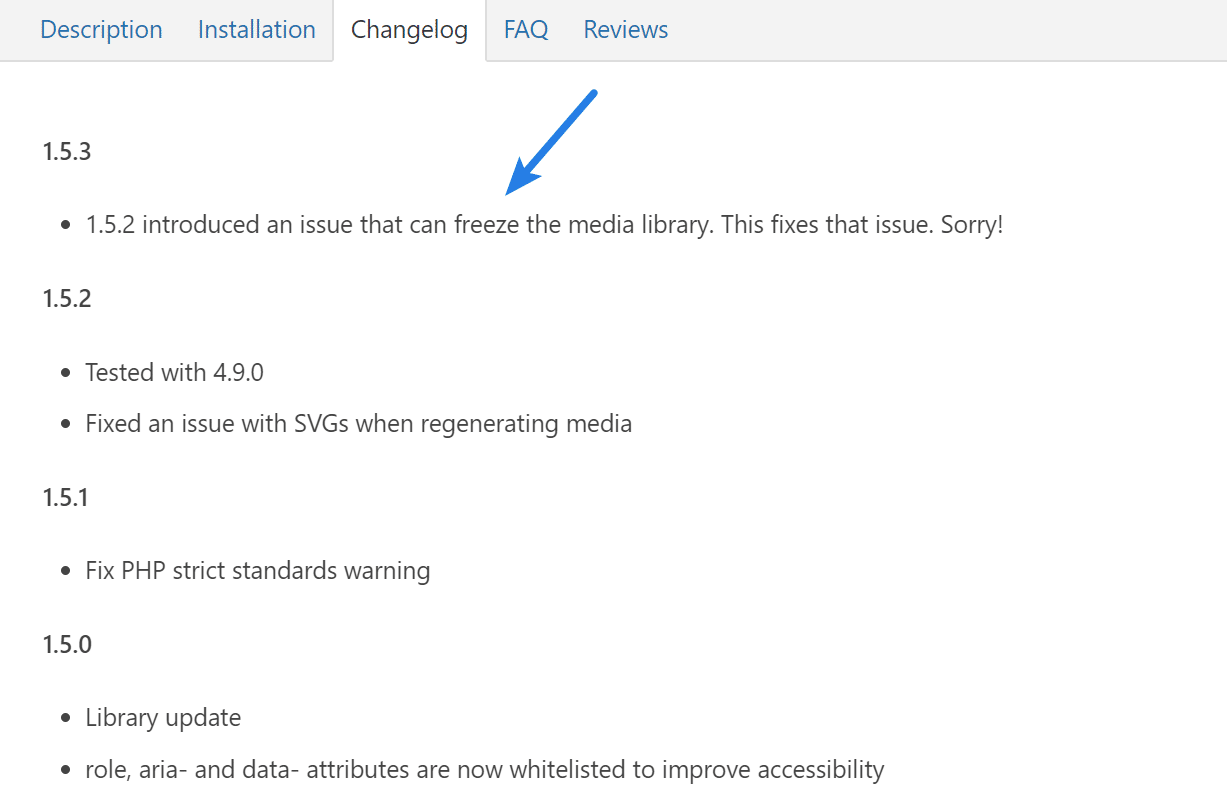The image size is (1227, 797).
Task: View the Reviews tab
Action: point(625,30)
